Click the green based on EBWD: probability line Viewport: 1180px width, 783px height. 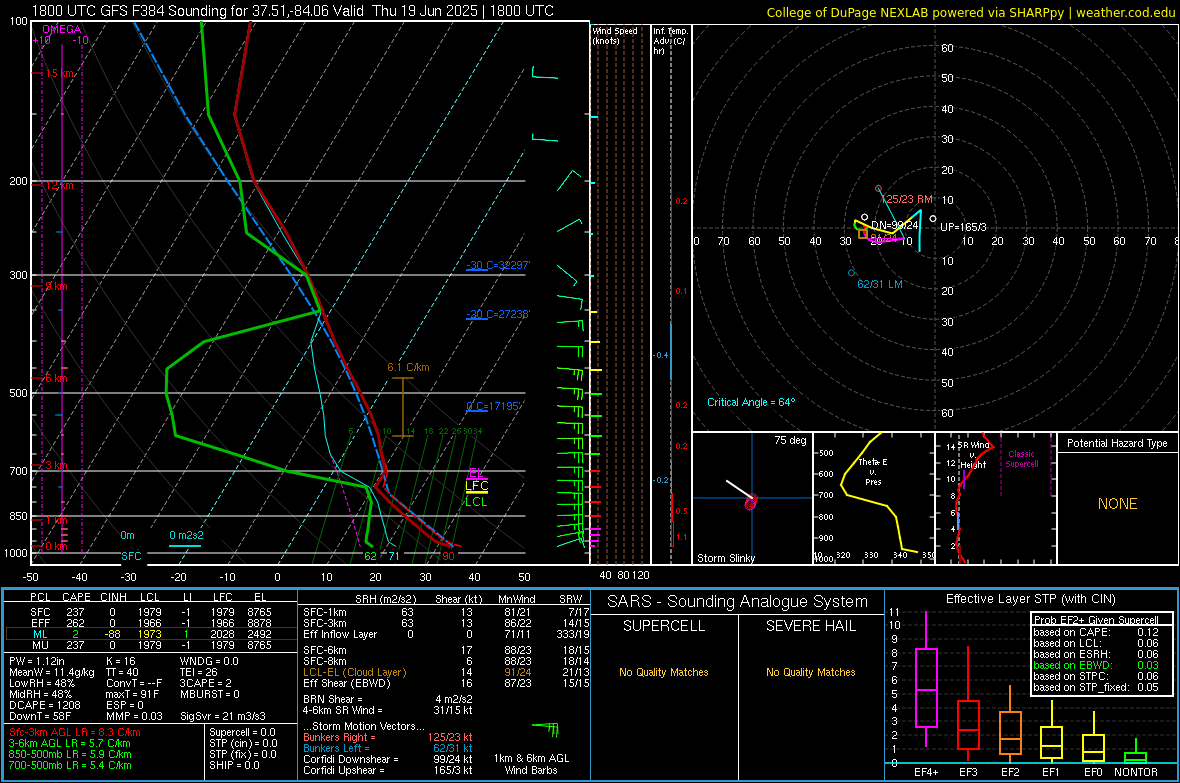tap(1096, 665)
